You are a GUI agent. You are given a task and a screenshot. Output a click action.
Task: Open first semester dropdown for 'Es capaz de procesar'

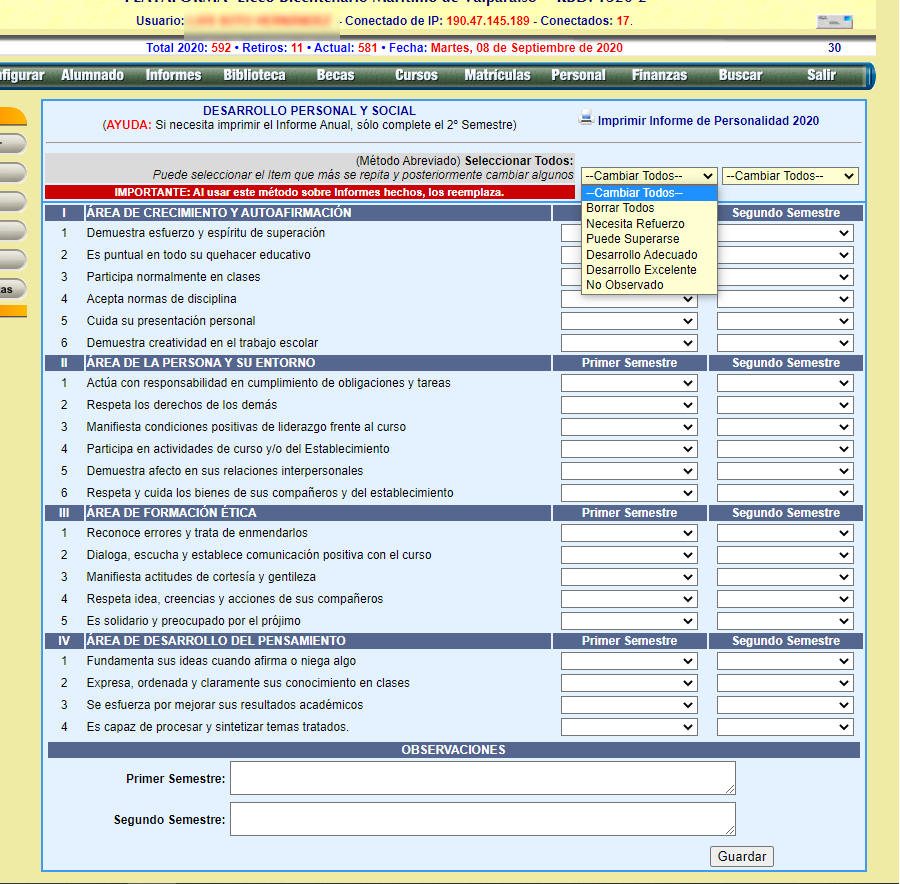coord(629,727)
